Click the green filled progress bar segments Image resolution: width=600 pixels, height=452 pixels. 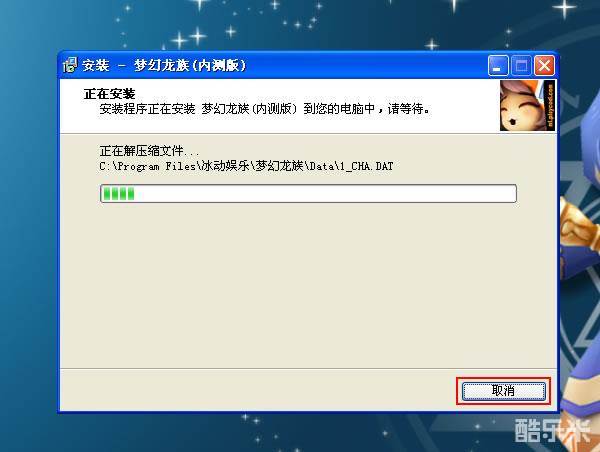click(119, 194)
